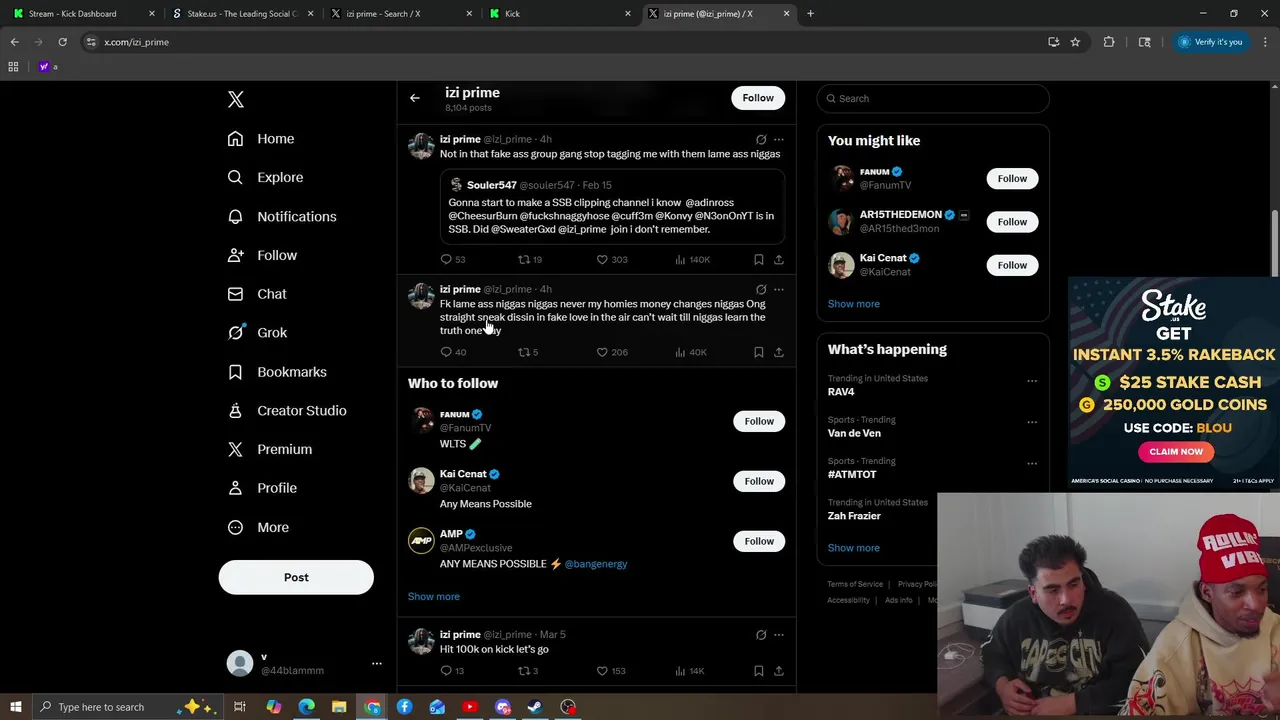Follow Kai Cenat in You might like
1280x720 pixels.
click(x=1012, y=265)
